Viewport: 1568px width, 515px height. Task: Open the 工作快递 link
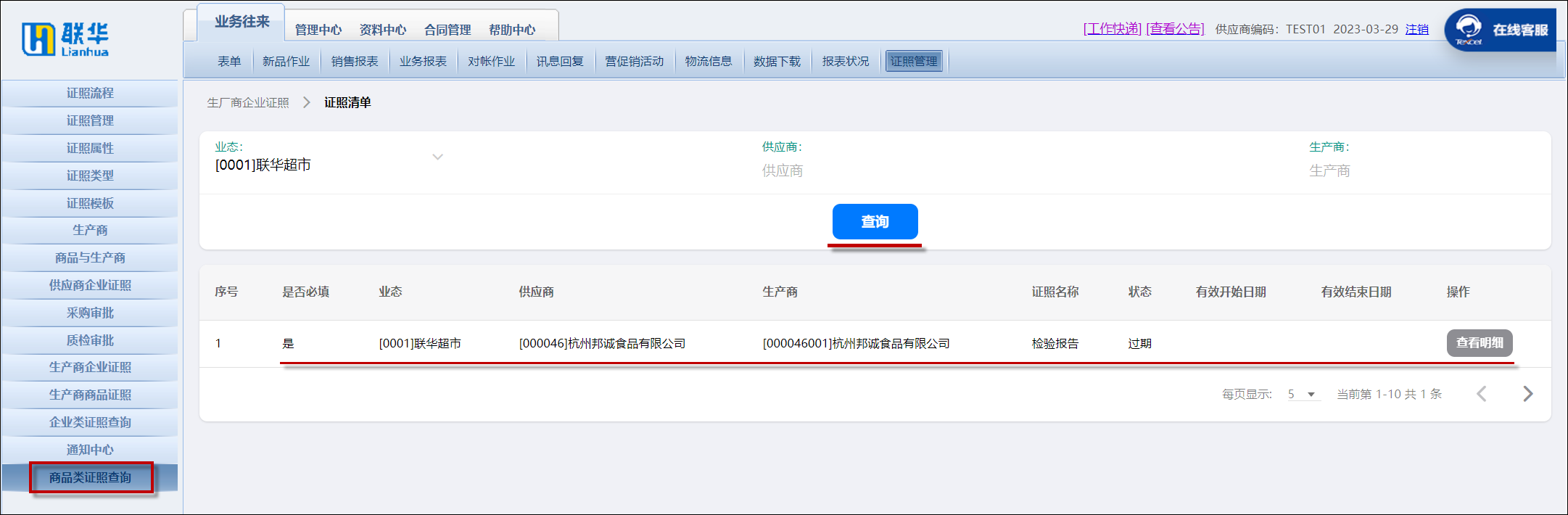pos(1113,29)
